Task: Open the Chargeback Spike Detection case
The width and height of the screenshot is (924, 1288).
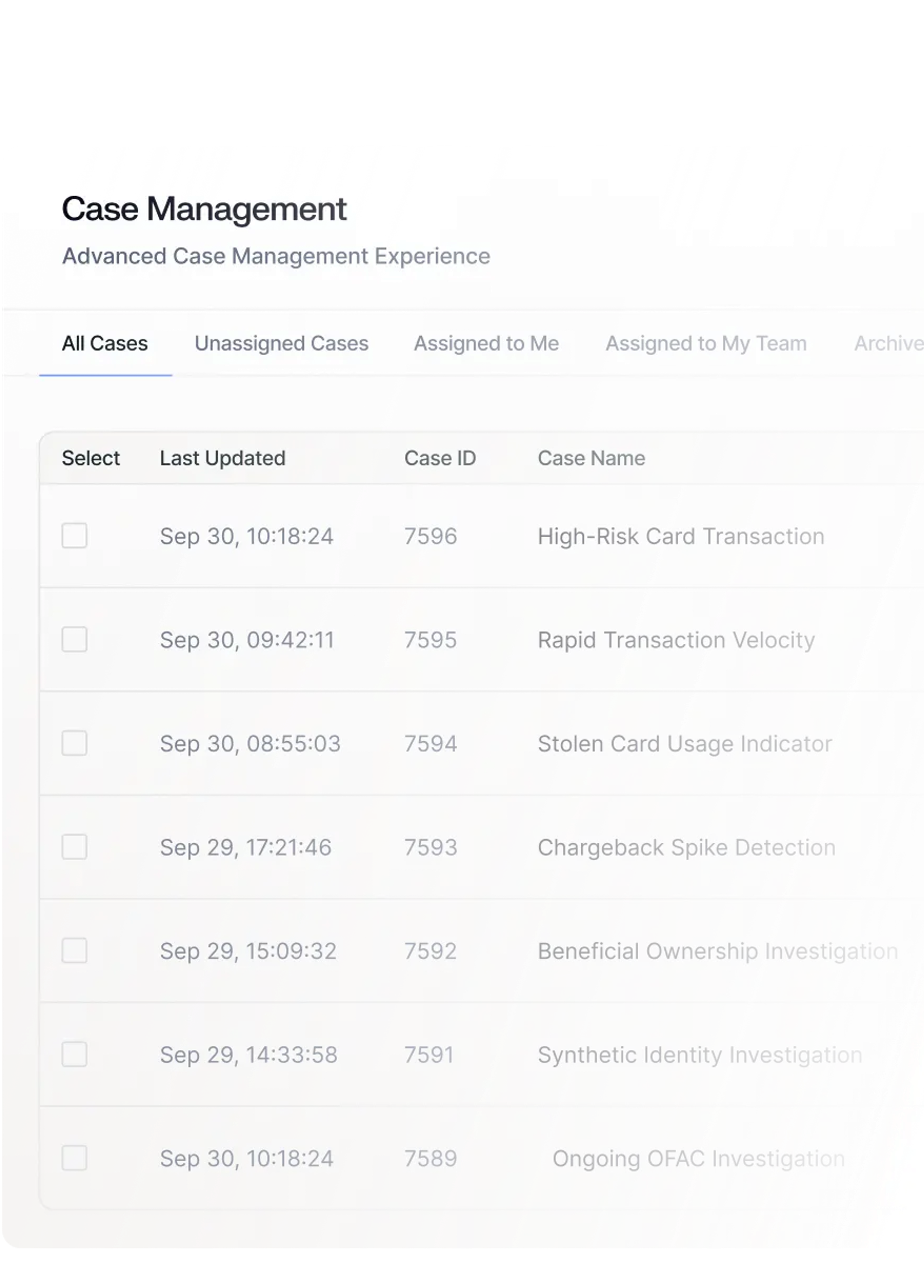Action: point(687,848)
